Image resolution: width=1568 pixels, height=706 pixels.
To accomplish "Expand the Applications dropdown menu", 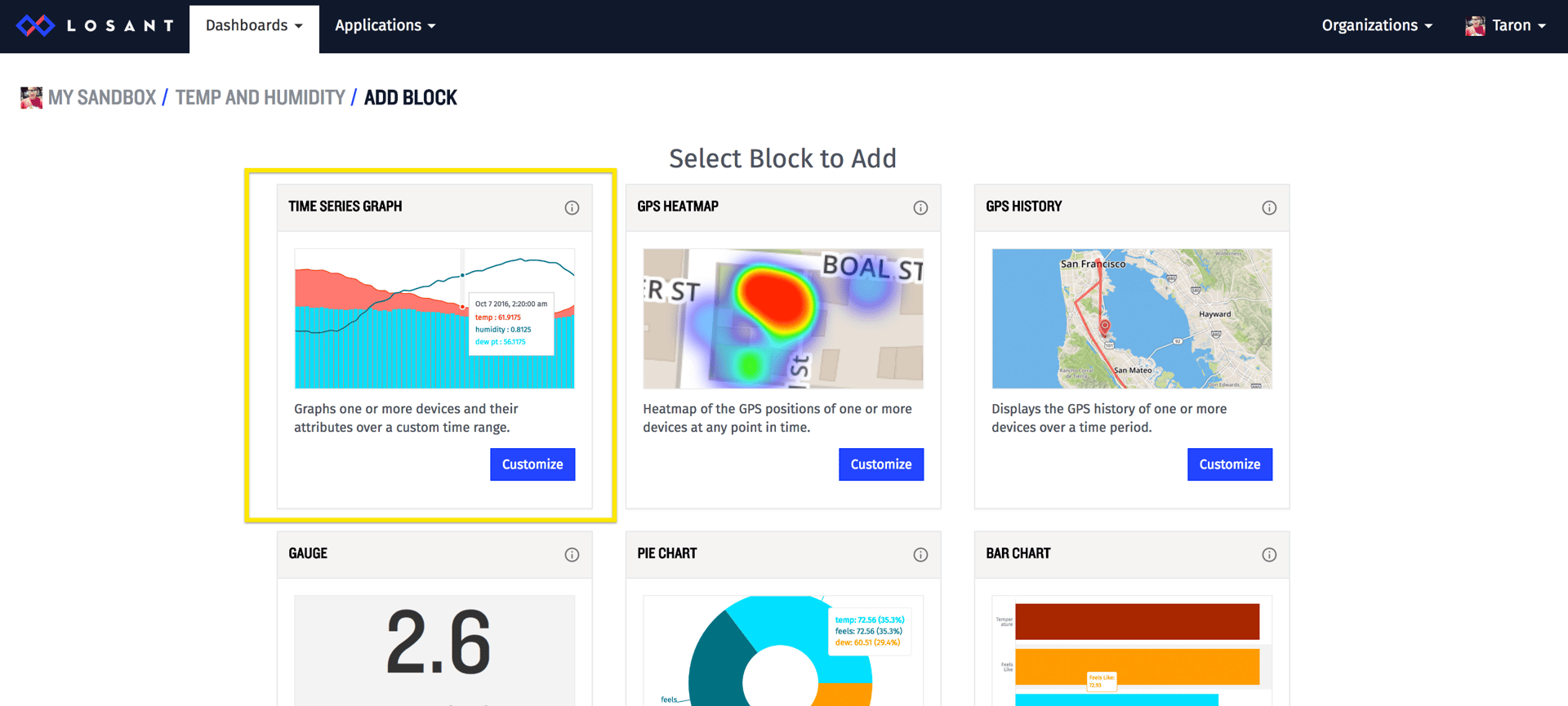I will coord(385,26).
